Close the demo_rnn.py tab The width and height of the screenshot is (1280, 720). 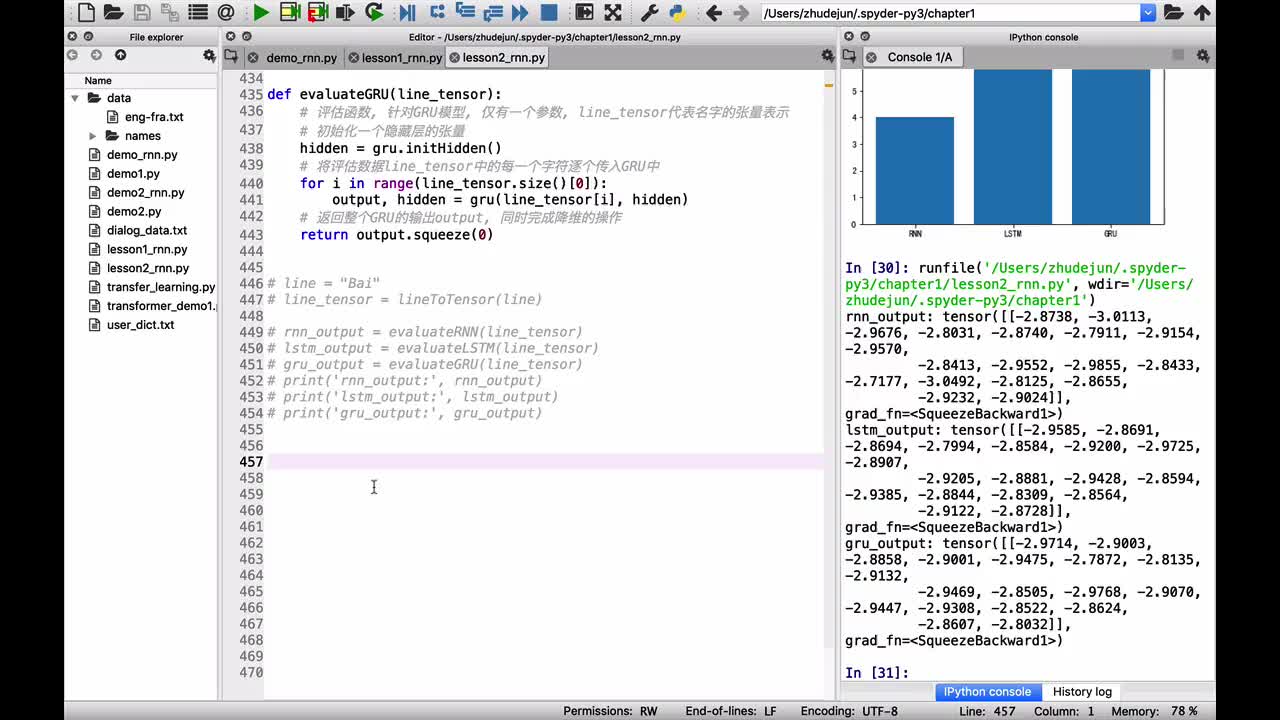point(254,58)
